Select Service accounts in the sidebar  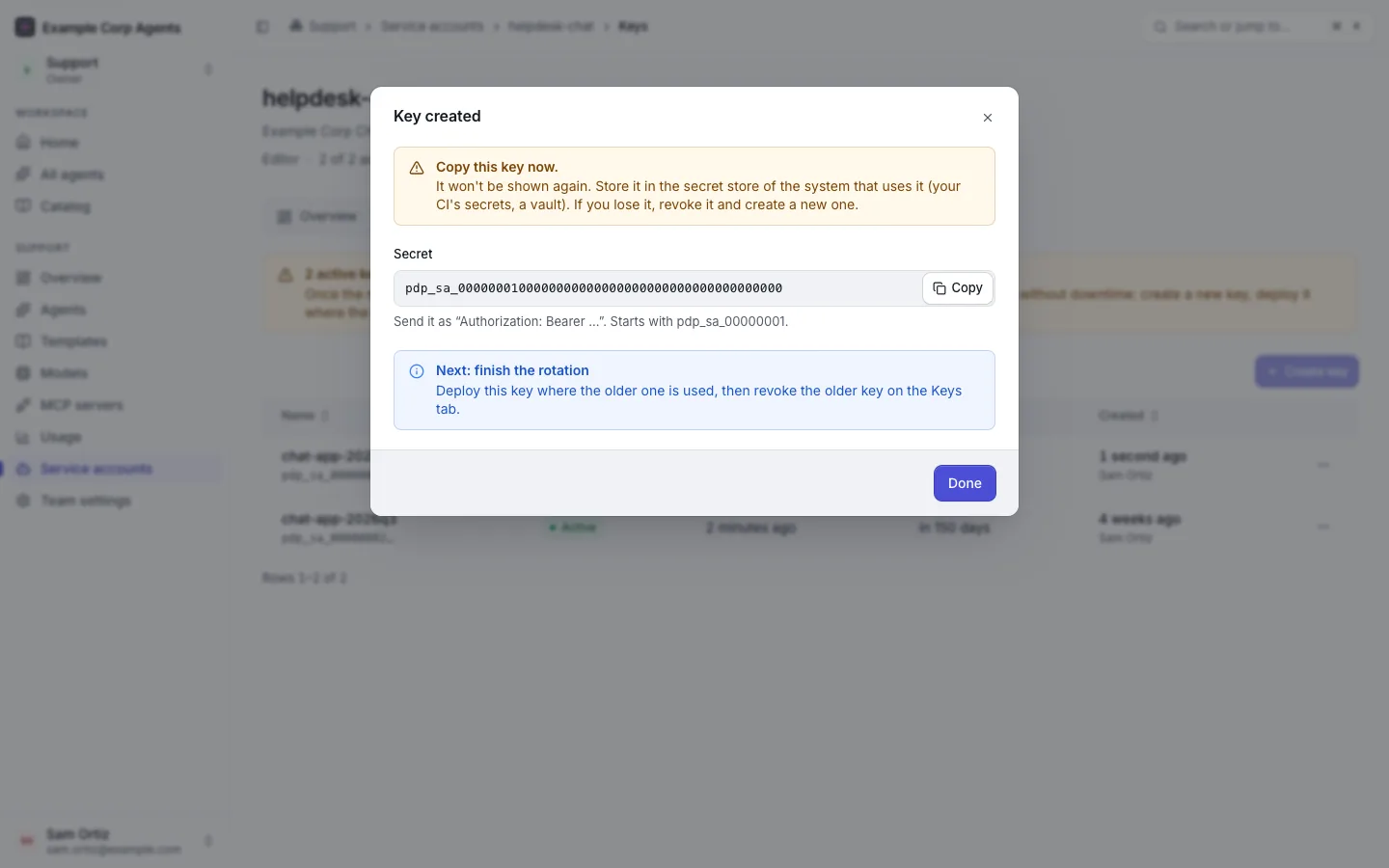click(x=116, y=469)
